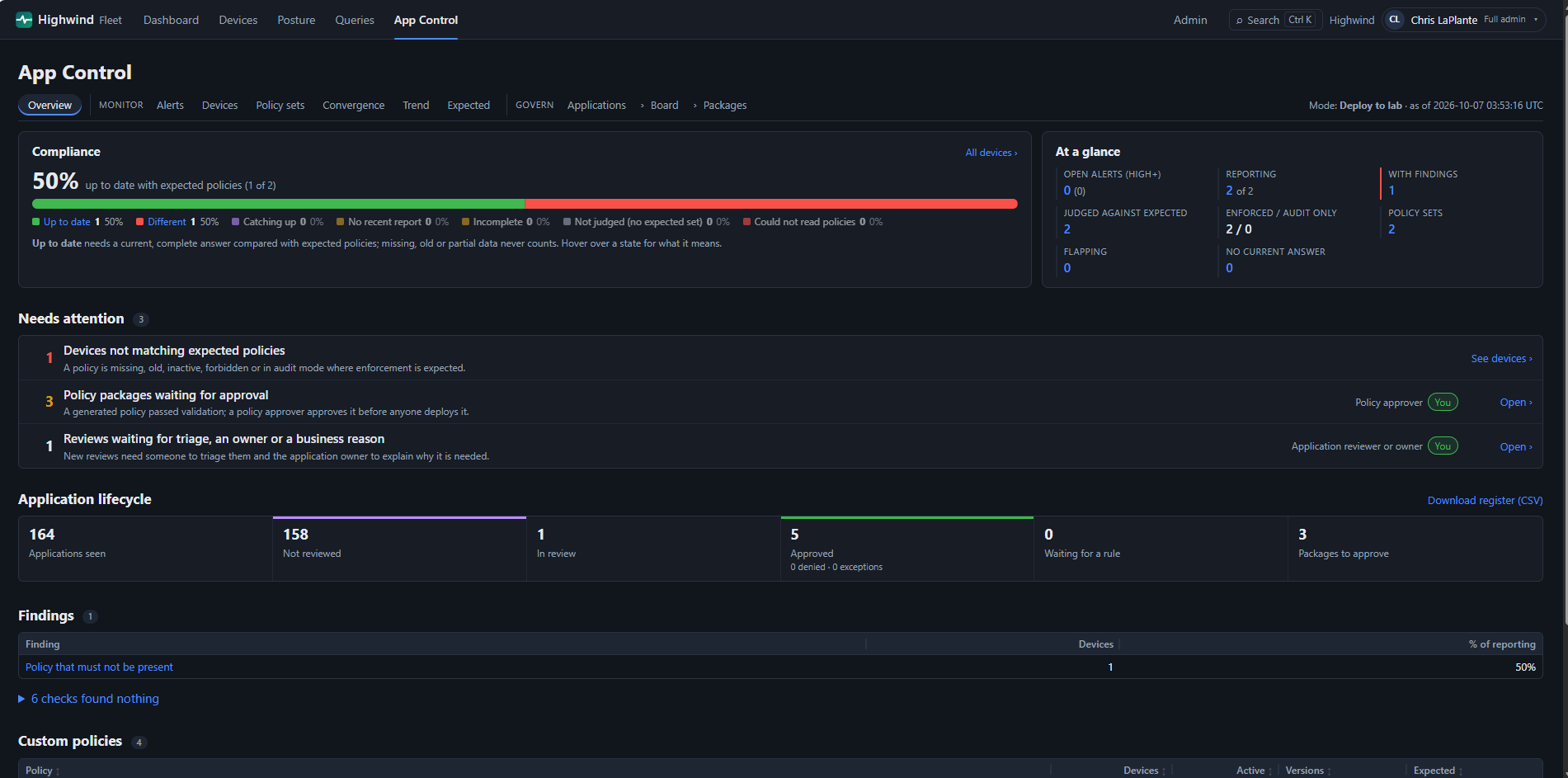1568x778 pixels.
Task: Click the Highwind heartbeat logo icon
Action: (x=24, y=20)
